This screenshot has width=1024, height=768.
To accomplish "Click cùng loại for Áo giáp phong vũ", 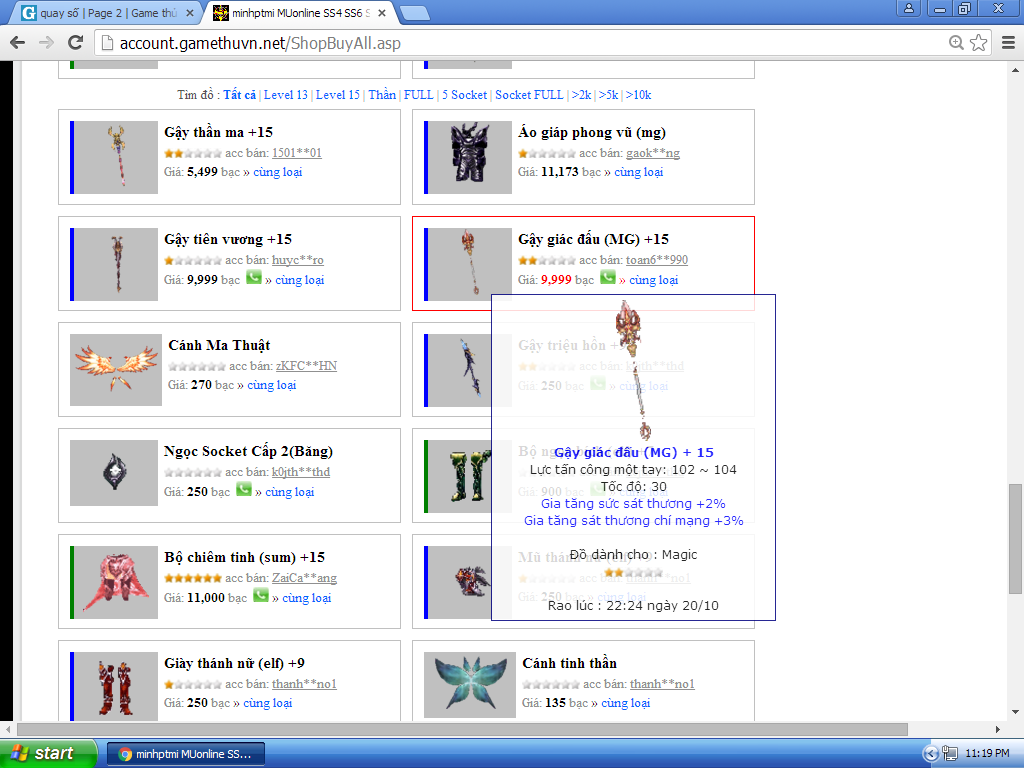I will (639, 172).
